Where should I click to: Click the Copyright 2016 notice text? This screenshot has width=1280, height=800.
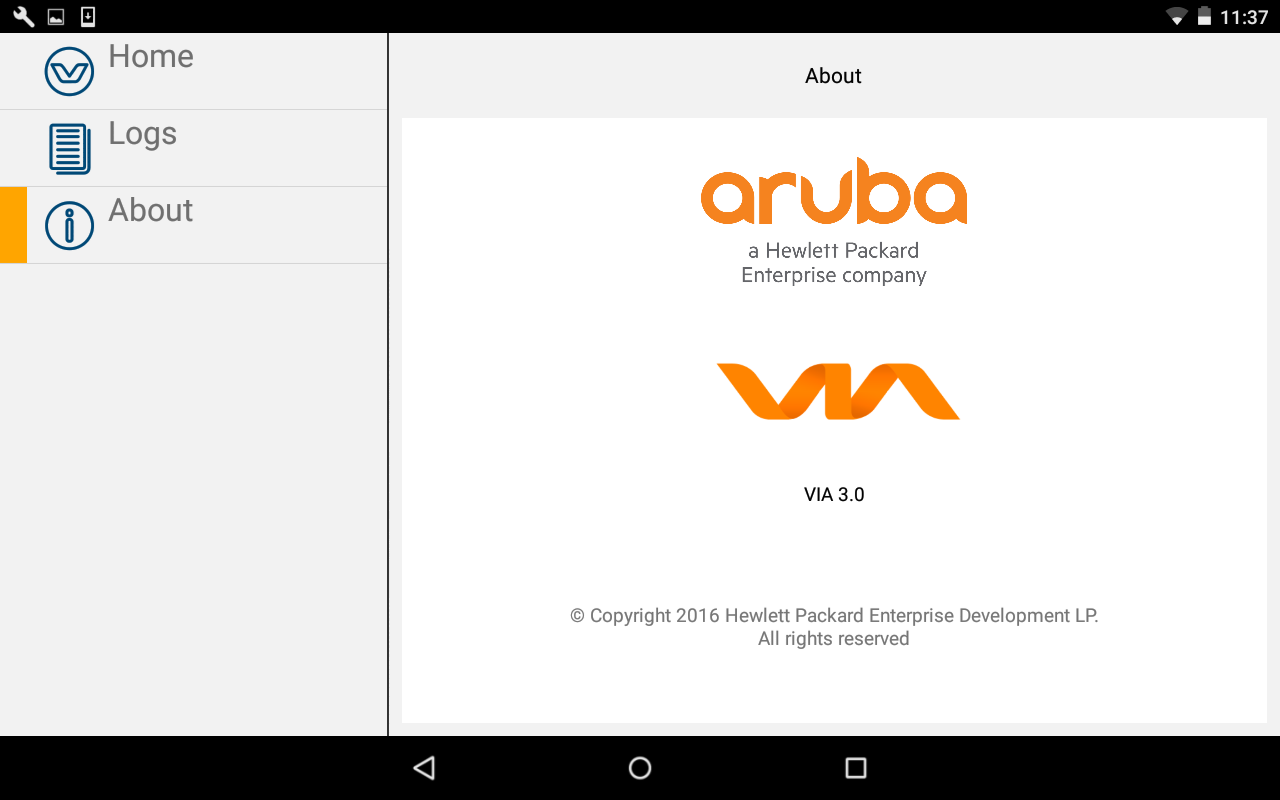click(x=834, y=616)
